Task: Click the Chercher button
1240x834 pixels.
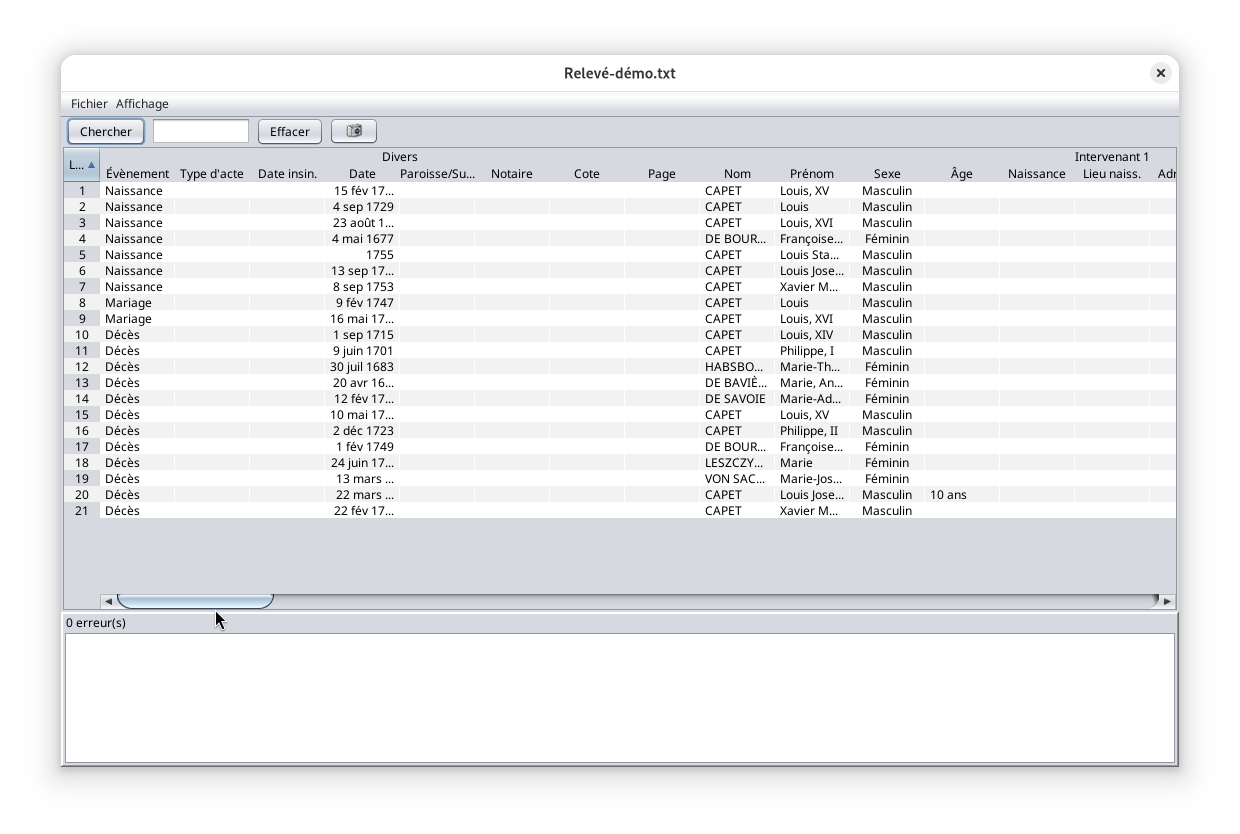Action: coord(106,131)
